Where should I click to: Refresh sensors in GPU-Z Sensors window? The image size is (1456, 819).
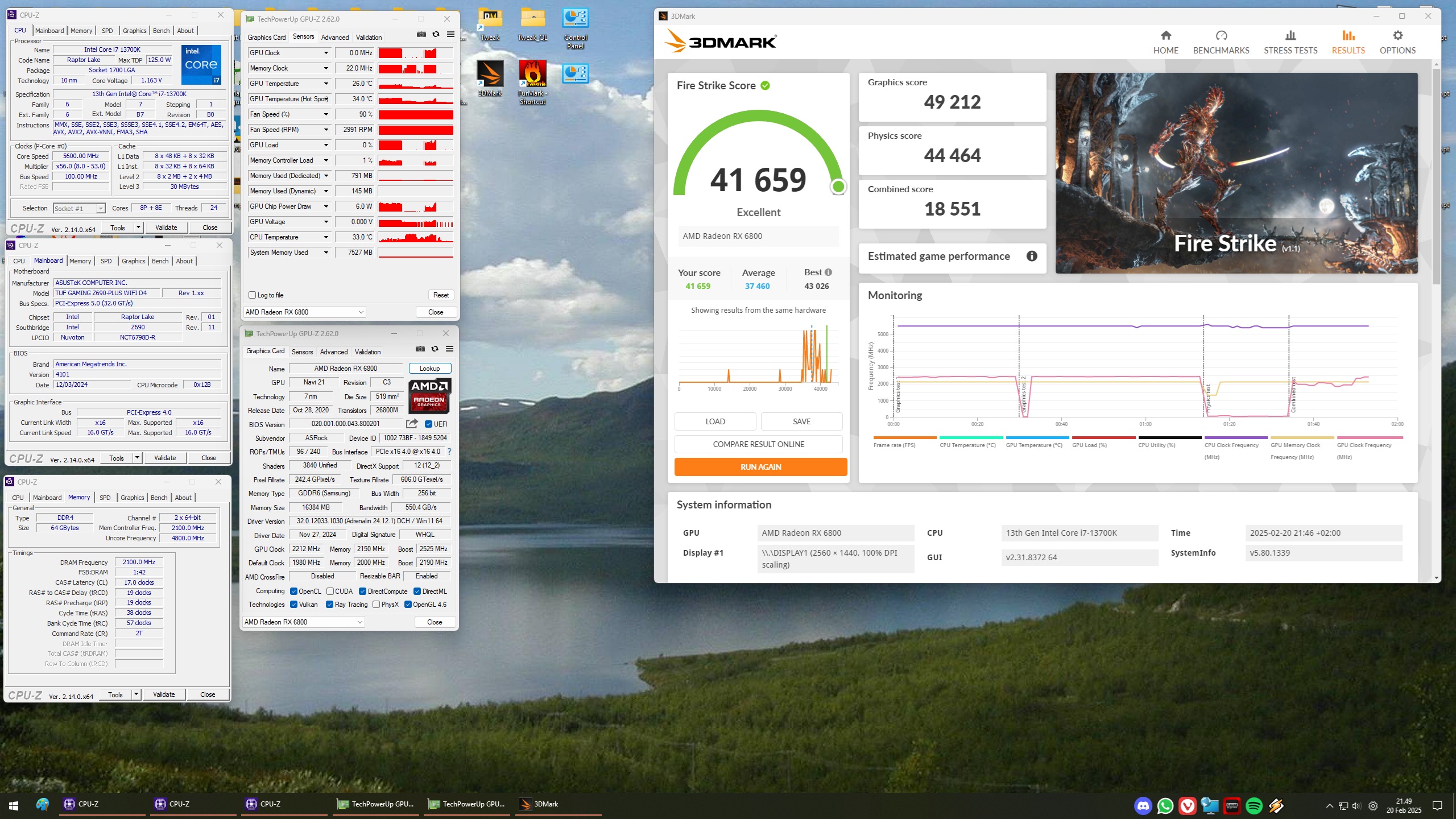pos(436,35)
